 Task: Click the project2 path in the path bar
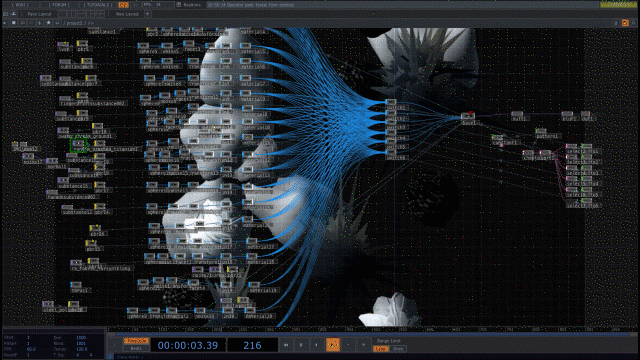(75, 23)
